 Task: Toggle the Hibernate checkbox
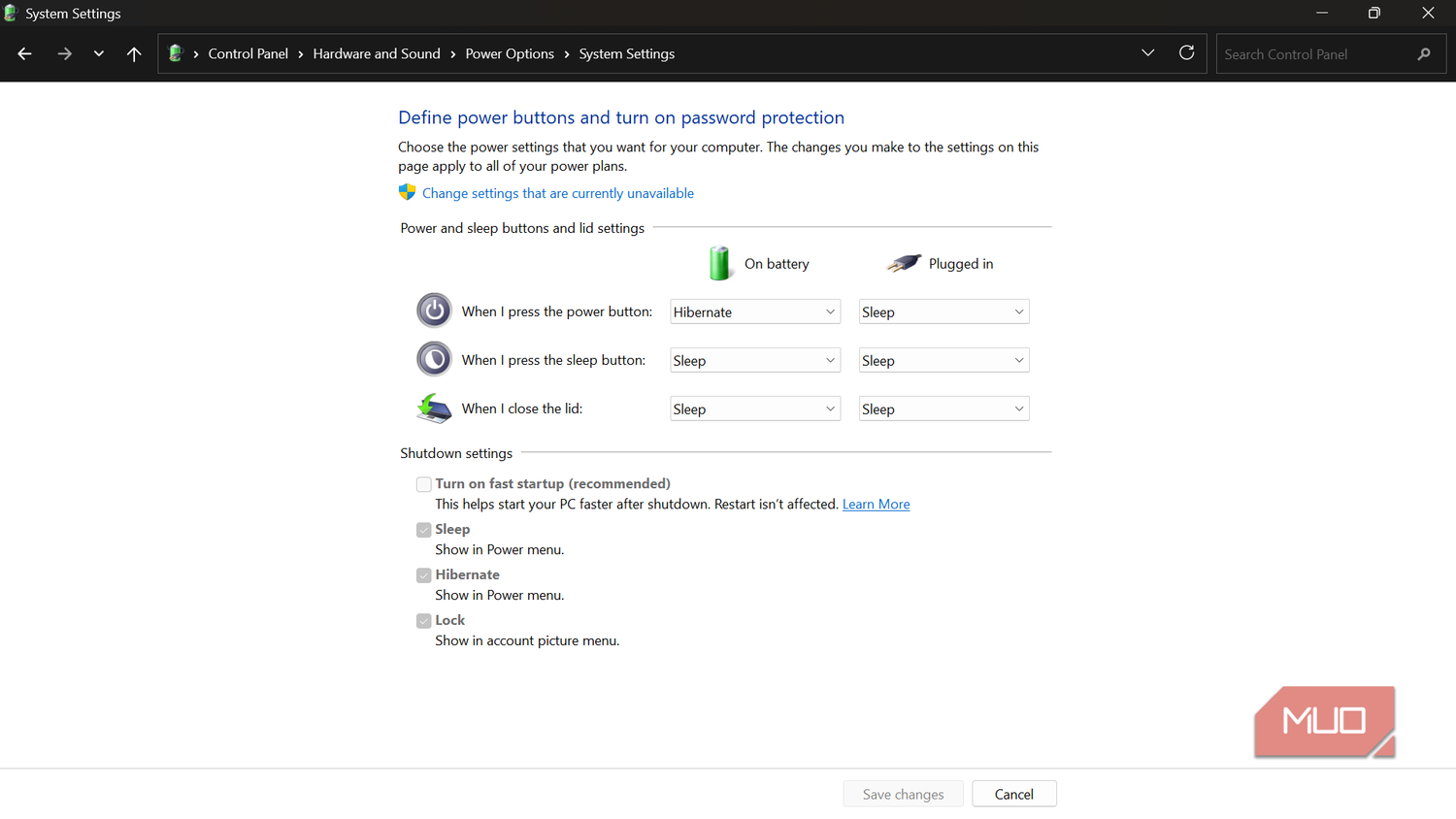pos(424,575)
